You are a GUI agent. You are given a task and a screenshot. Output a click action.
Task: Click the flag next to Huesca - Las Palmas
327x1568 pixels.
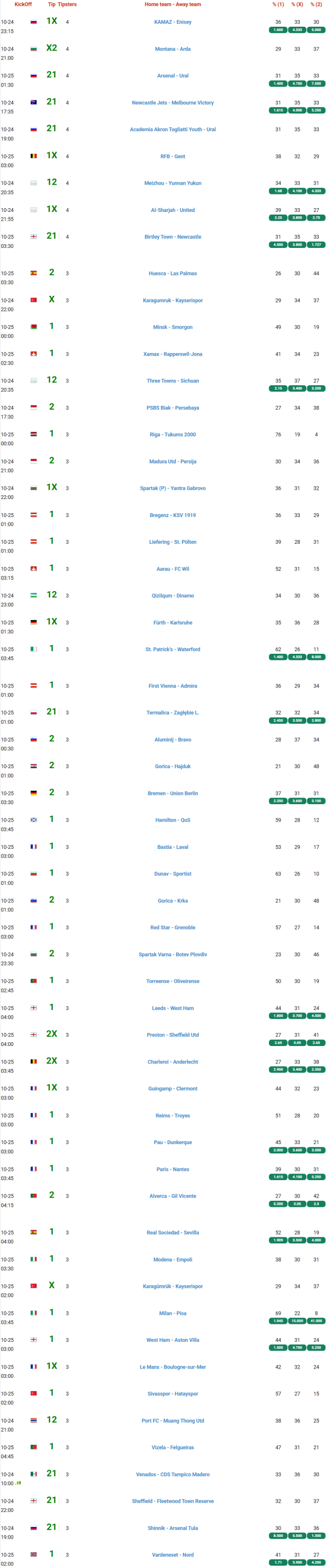[x=33, y=273]
